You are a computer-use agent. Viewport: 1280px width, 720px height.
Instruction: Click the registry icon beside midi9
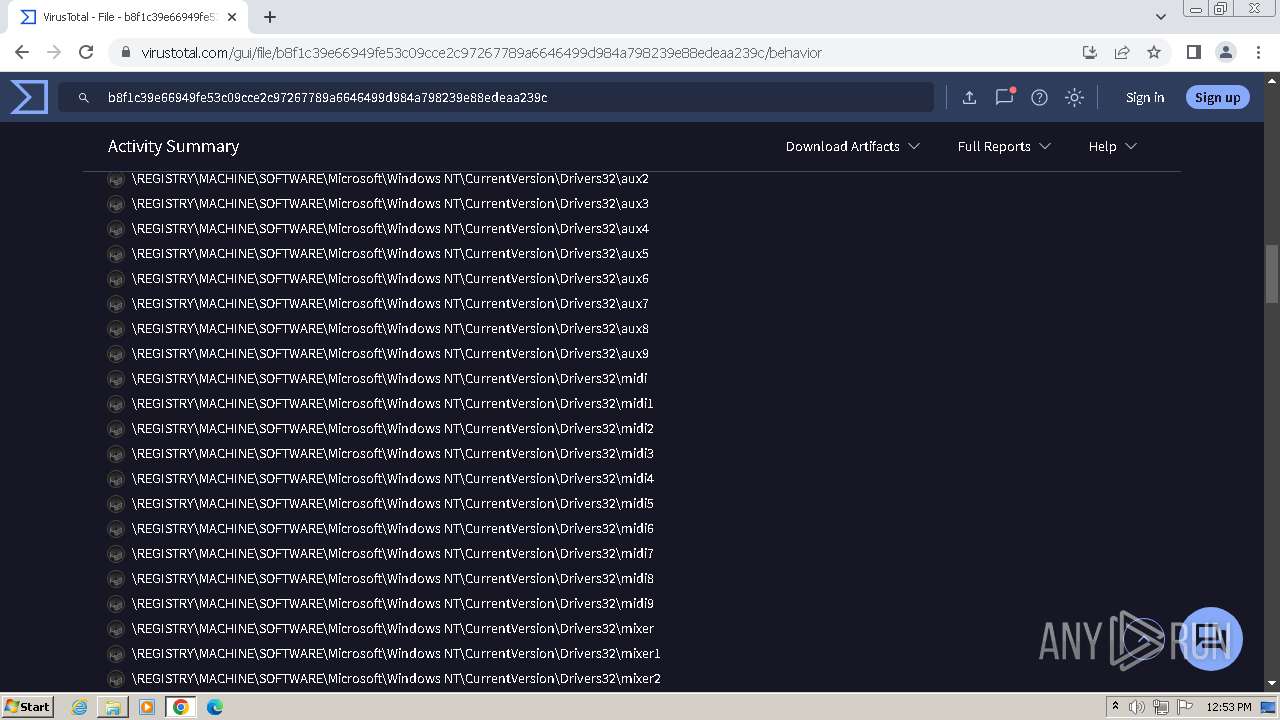pyautogui.click(x=116, y=604)
